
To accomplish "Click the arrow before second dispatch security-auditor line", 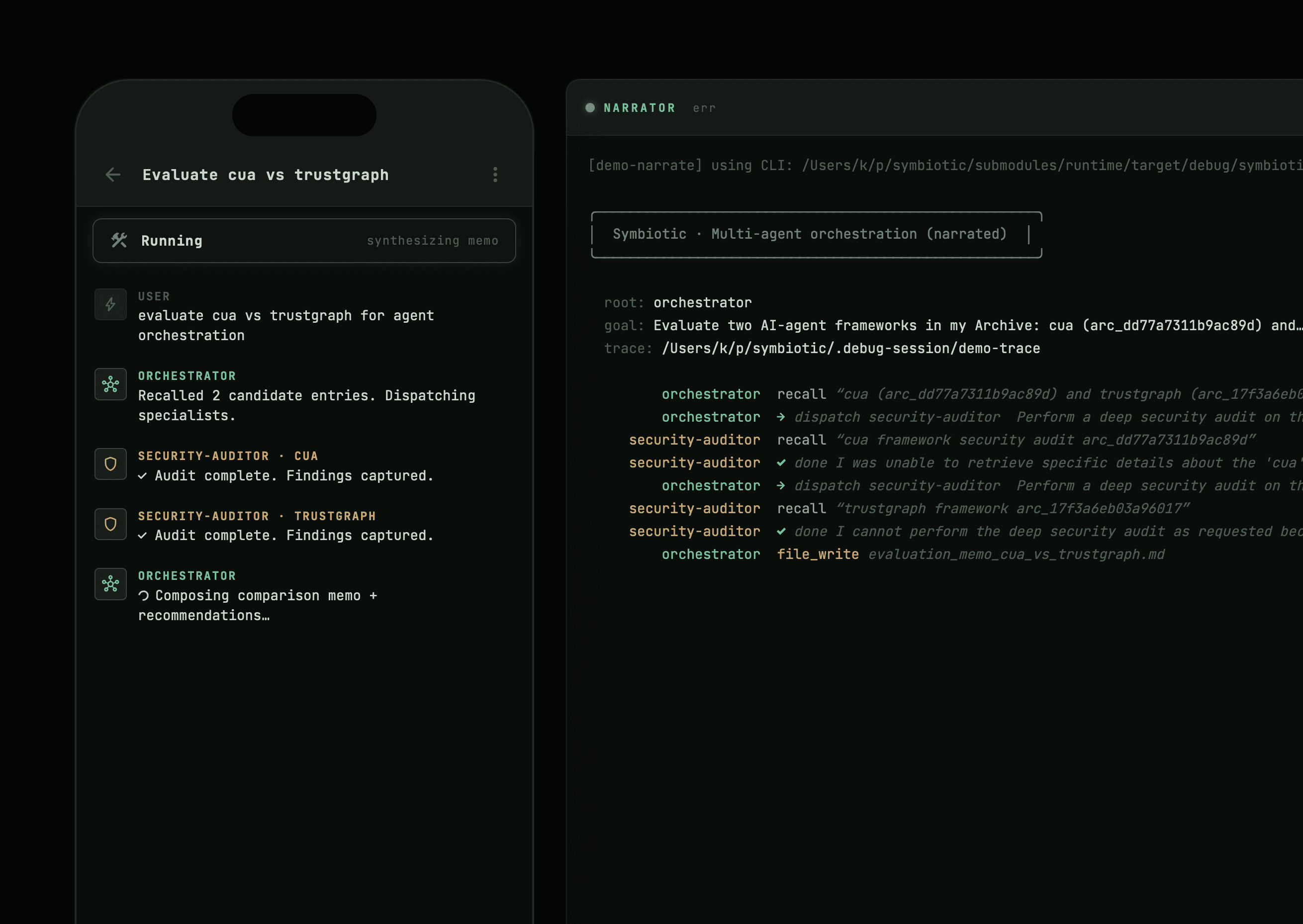I will point(781,485).
